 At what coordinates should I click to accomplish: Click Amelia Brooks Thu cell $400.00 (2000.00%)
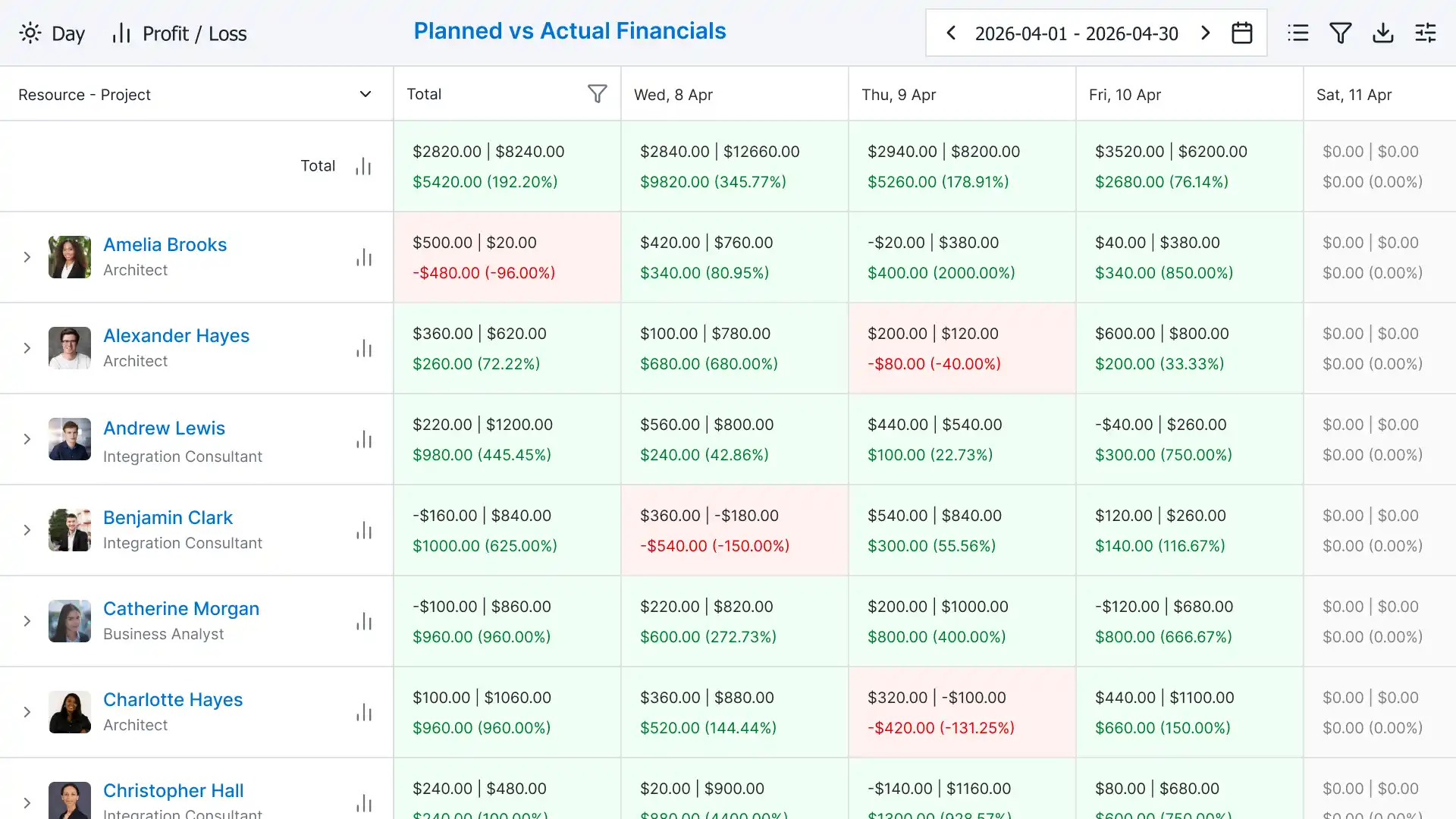(962, 257)
